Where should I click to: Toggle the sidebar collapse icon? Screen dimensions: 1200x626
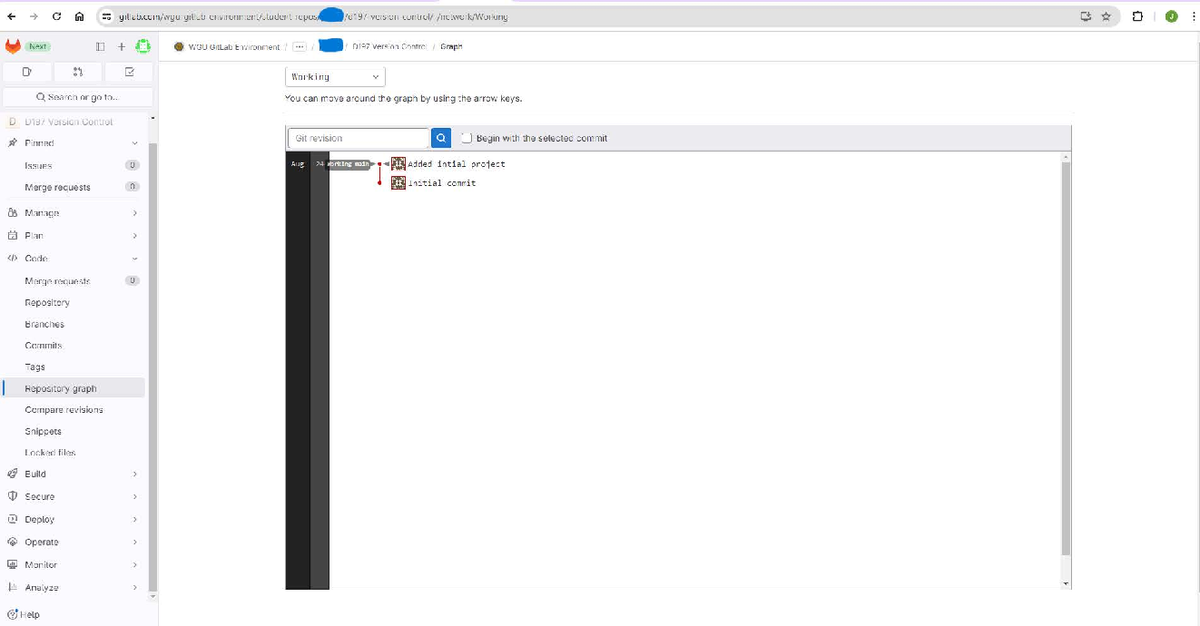point(100,46)
